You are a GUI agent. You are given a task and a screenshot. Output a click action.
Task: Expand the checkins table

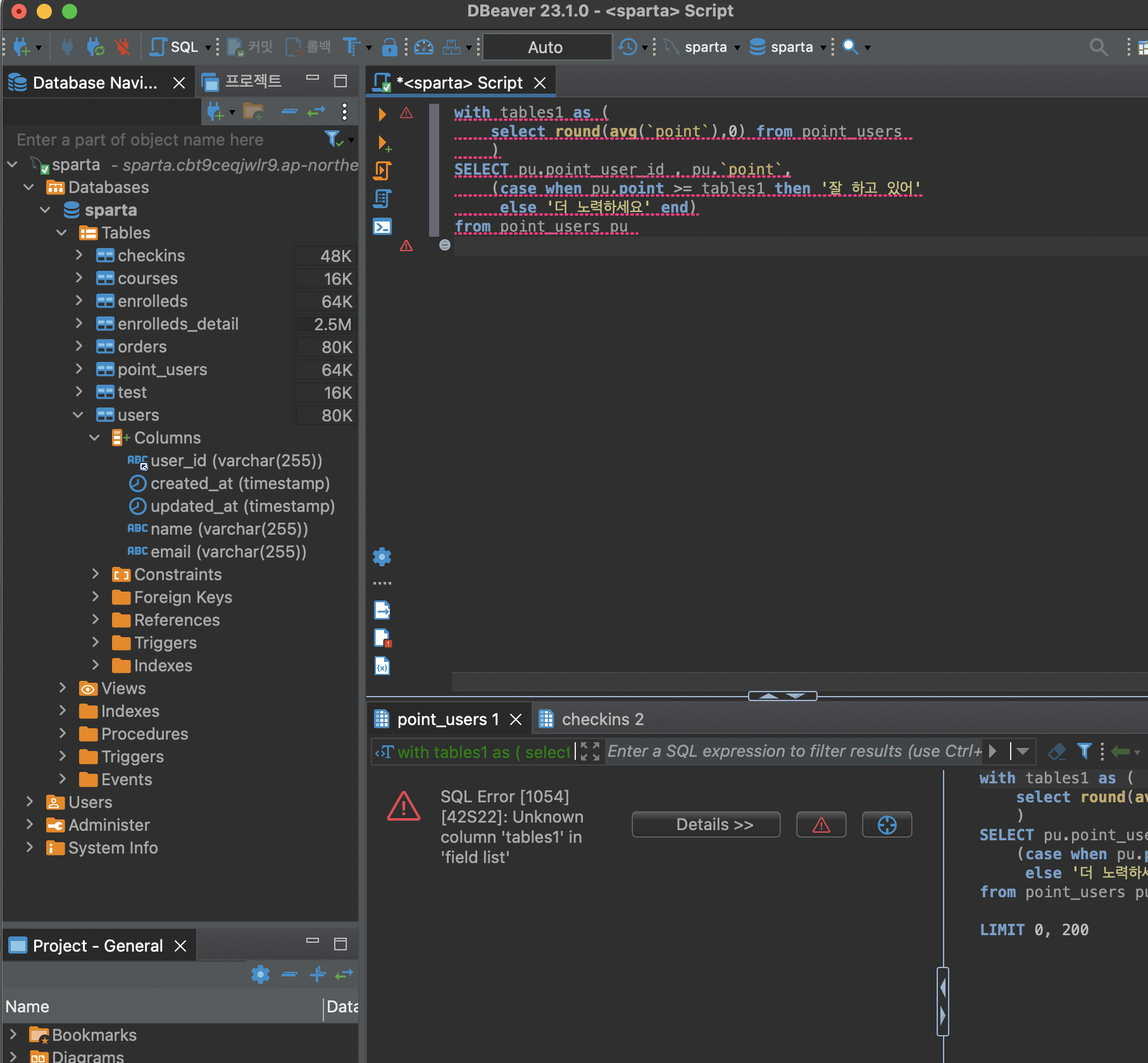coord(78,255)
